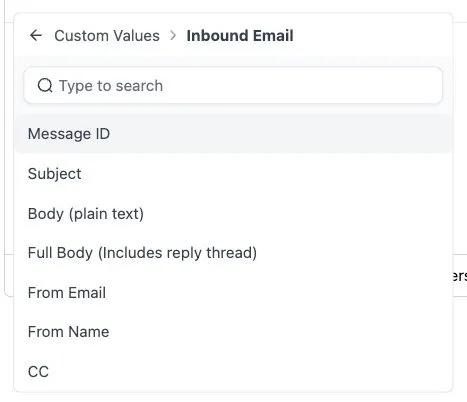Viewport: 467px width, 402px height.
Task: Insert the inbound email Subject value
Action: click(233, 174)
